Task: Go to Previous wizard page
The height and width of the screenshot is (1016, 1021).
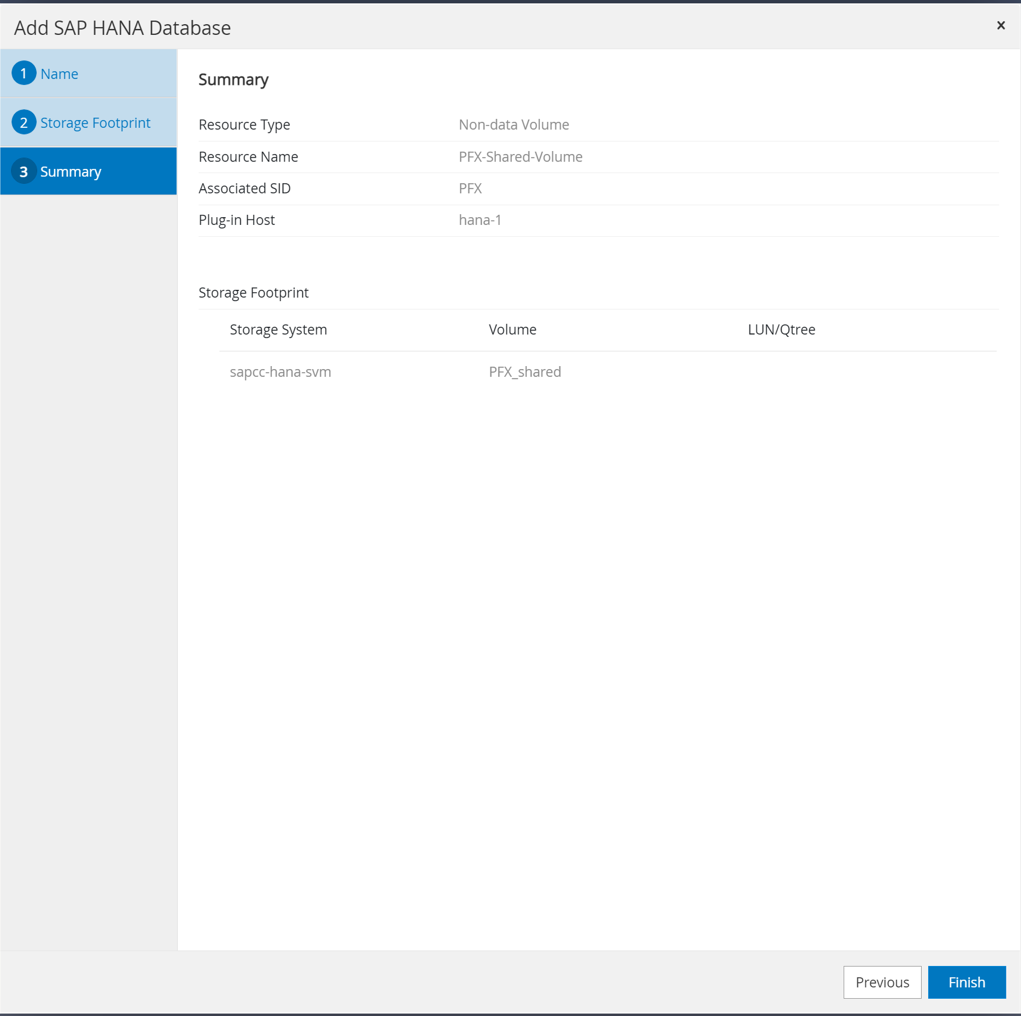Action: pos(882,982)
